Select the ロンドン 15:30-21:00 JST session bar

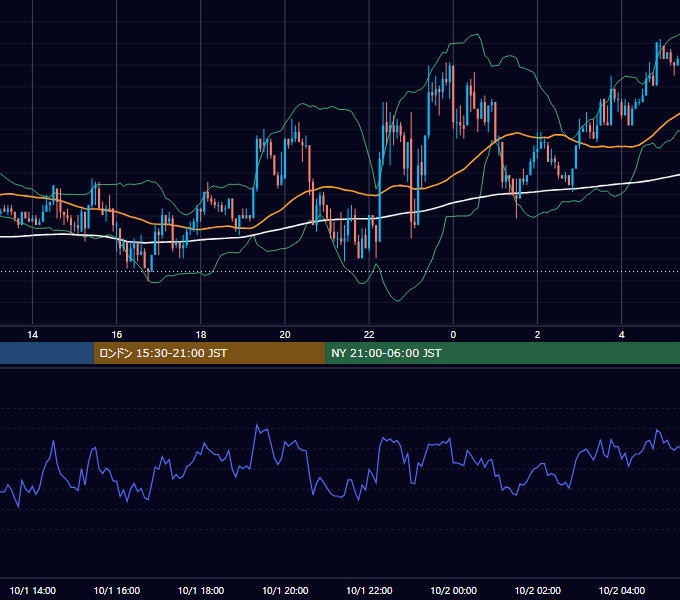(209, 353)
